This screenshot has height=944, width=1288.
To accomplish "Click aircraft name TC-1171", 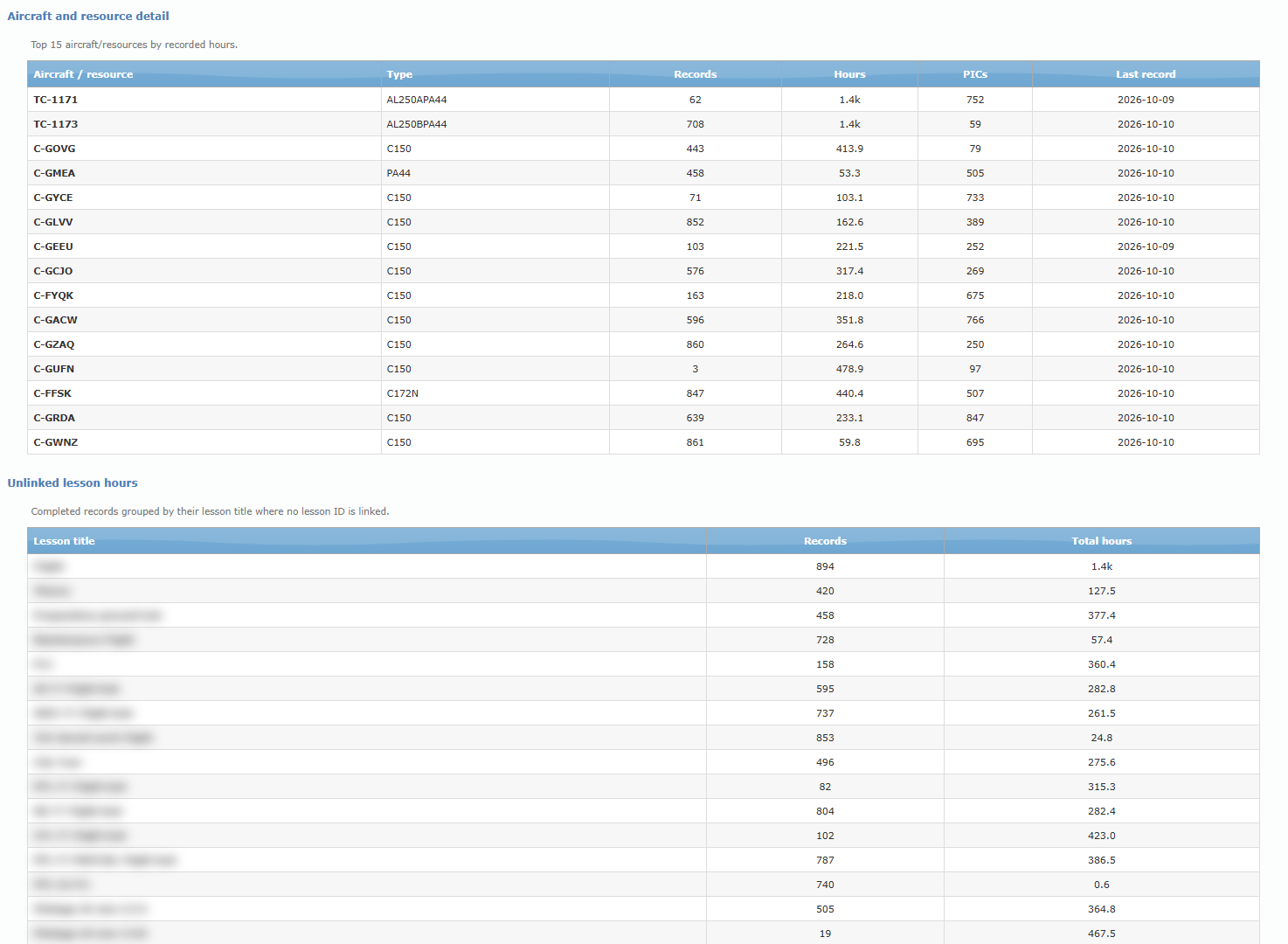I will tap(56, 100).
